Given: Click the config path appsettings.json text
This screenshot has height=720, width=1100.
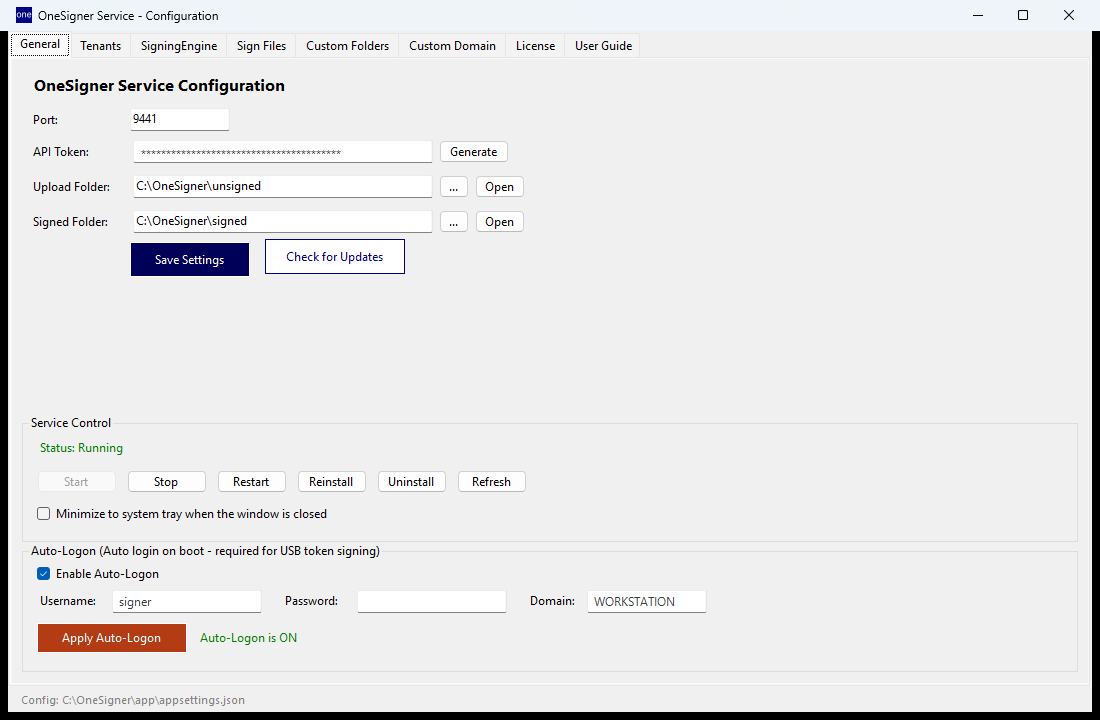Looking at the screenshot, I should coord(133,700).
